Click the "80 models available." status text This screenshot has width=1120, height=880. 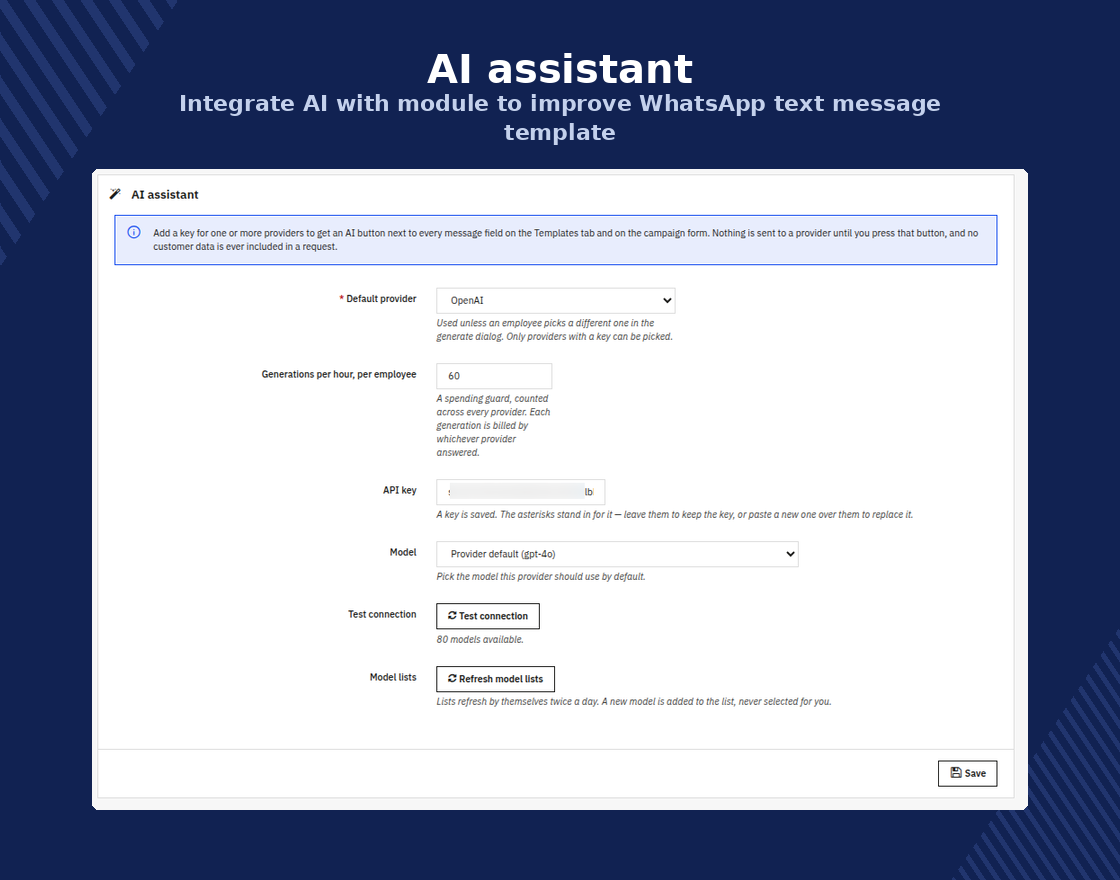pos(480,640)
